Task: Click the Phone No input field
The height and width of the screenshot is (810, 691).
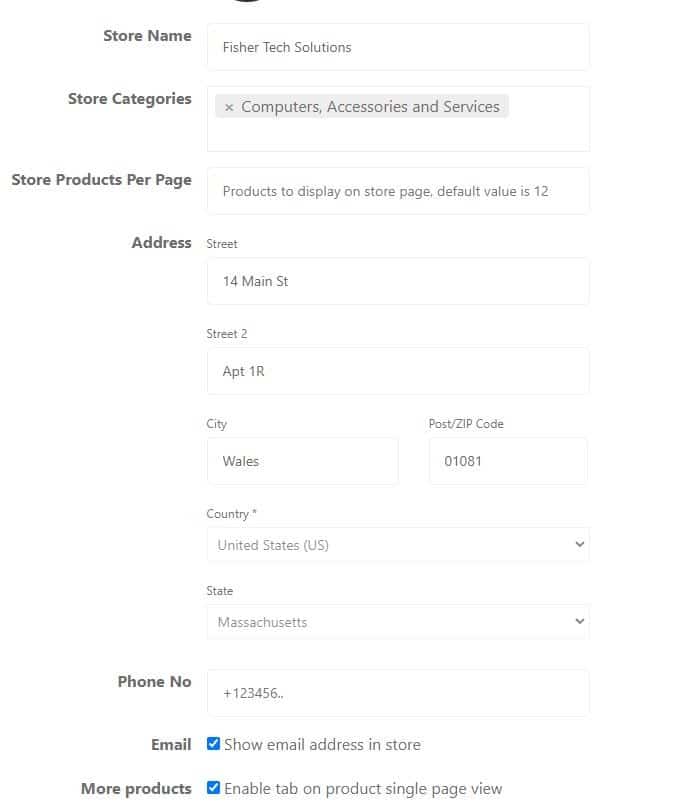Action: (x=398, y=693)
